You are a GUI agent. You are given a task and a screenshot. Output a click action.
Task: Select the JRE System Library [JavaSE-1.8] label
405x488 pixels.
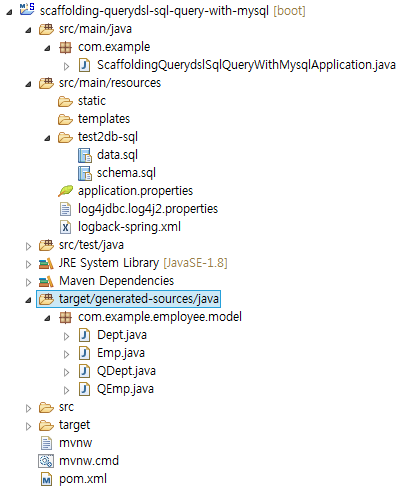click(x=143, y=263)
